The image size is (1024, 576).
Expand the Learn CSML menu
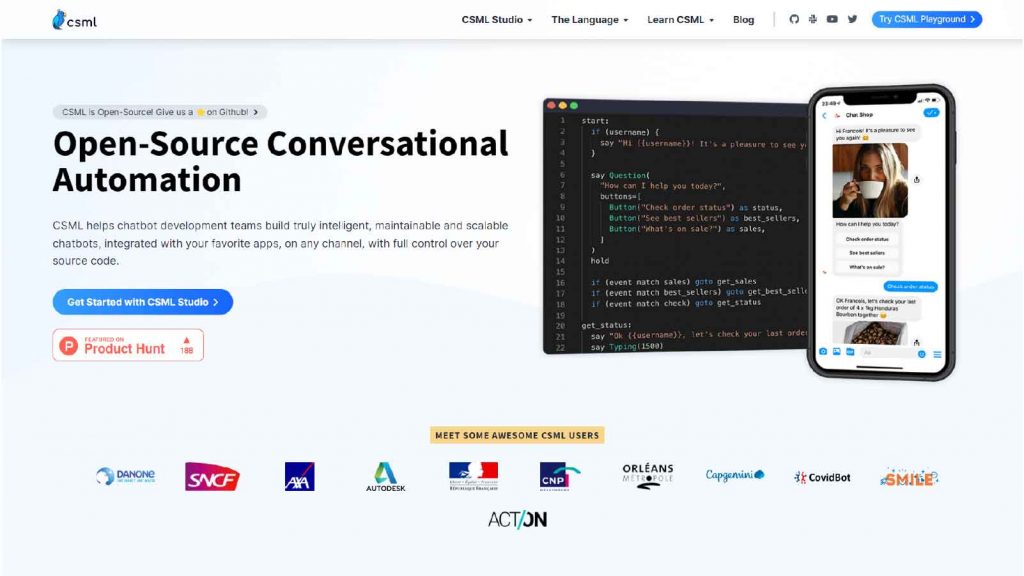click(680, 20)
